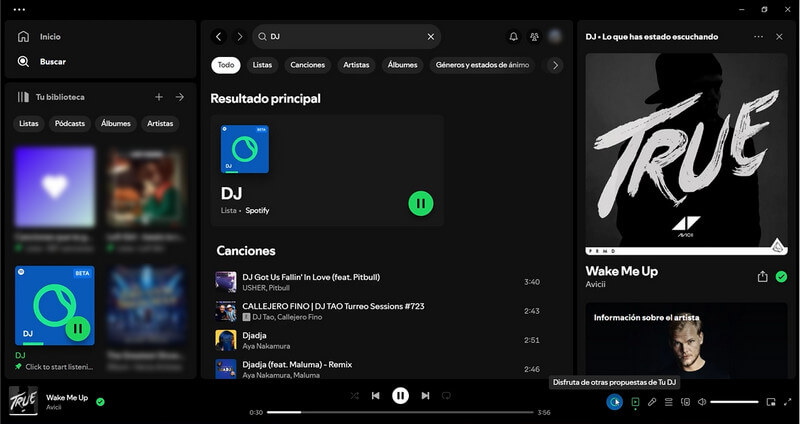Select the Artistas filter chip in search results
This screenshot has height=424, width=800.
coord(356,65)
